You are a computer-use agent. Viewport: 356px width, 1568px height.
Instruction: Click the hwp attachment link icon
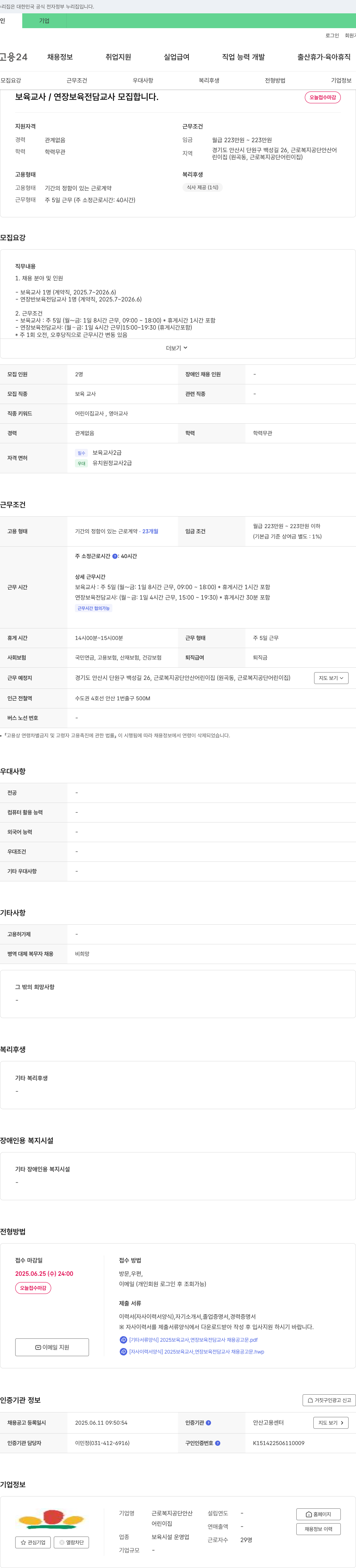123,1351
